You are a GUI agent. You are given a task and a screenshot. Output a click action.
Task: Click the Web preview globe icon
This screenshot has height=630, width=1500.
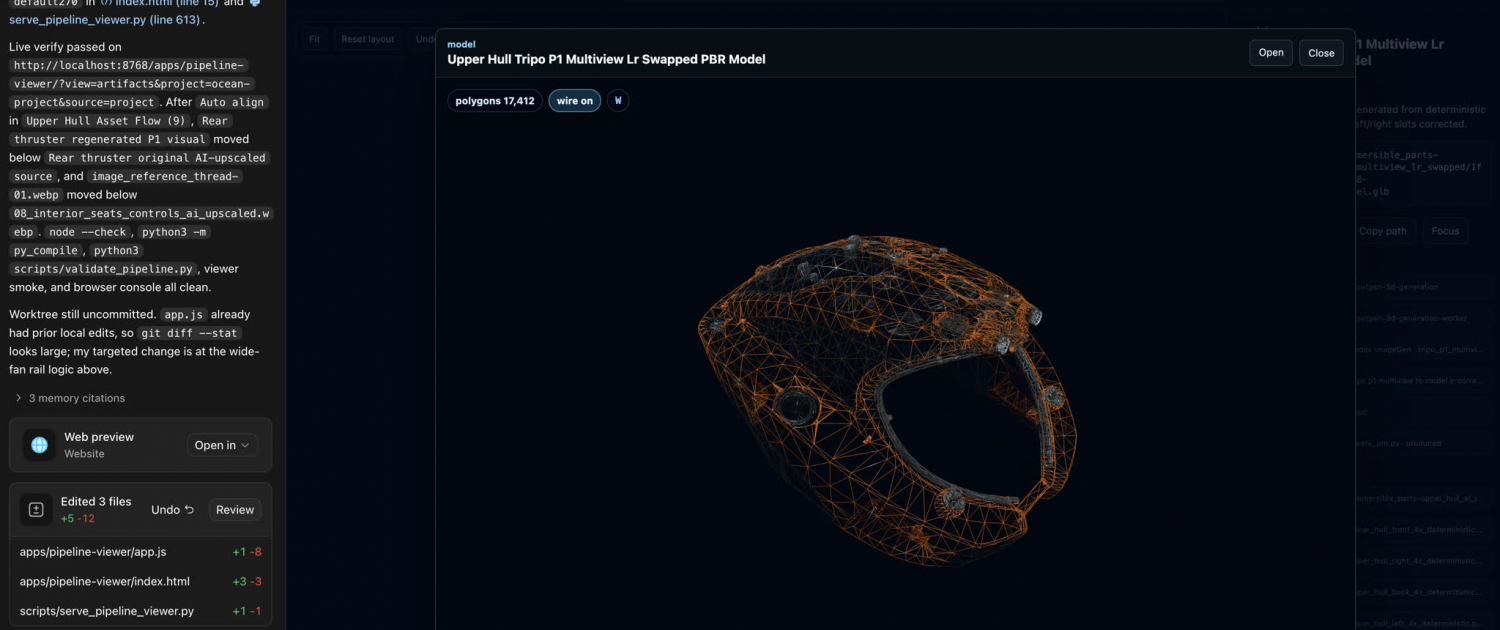pyautogui.click(x=40, y=445)
